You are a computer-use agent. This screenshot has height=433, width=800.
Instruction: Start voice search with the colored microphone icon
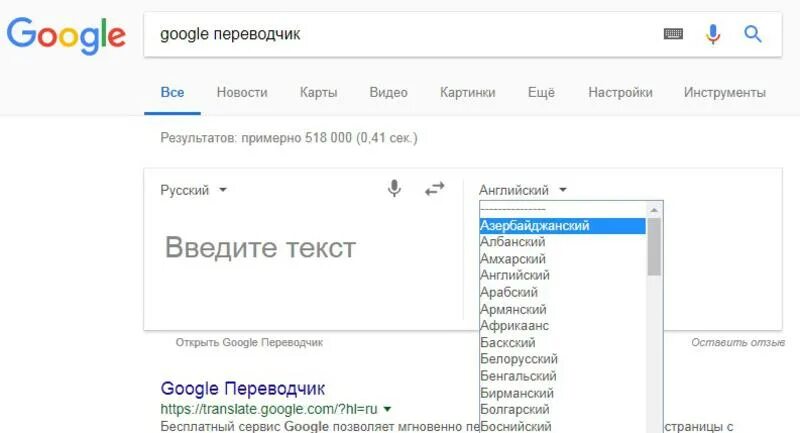tap(713, 34)
